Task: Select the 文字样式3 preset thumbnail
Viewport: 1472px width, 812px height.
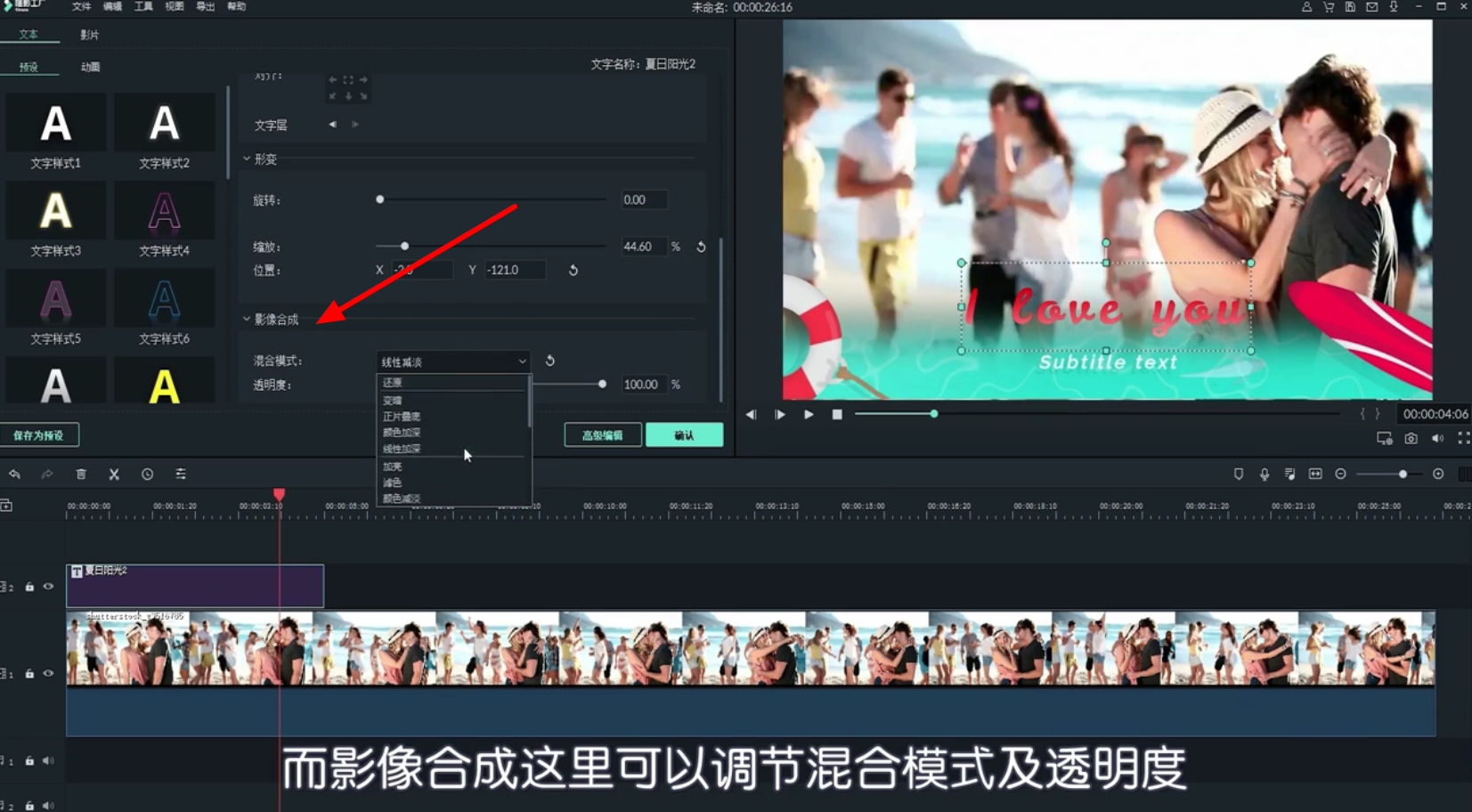Action: [x=55, y=211]
